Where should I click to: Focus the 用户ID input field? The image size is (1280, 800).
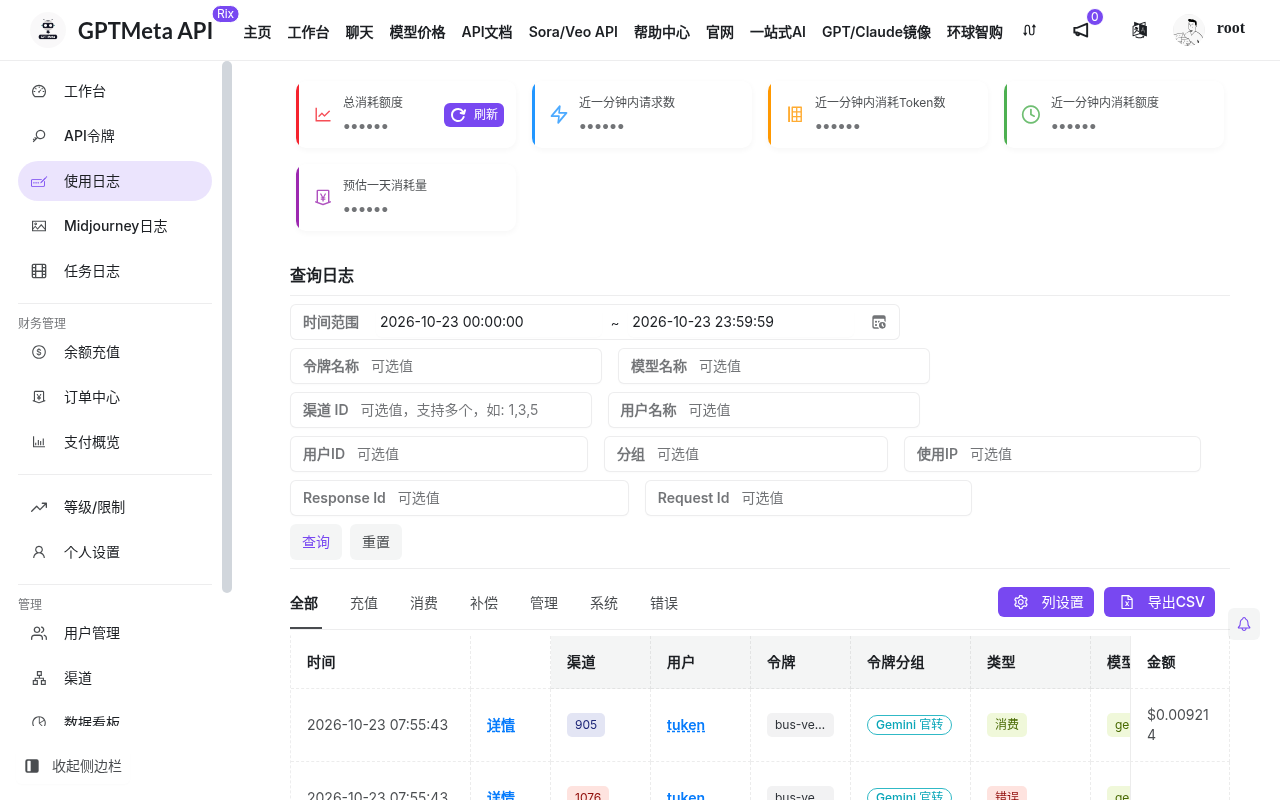(x=439, y=454)
